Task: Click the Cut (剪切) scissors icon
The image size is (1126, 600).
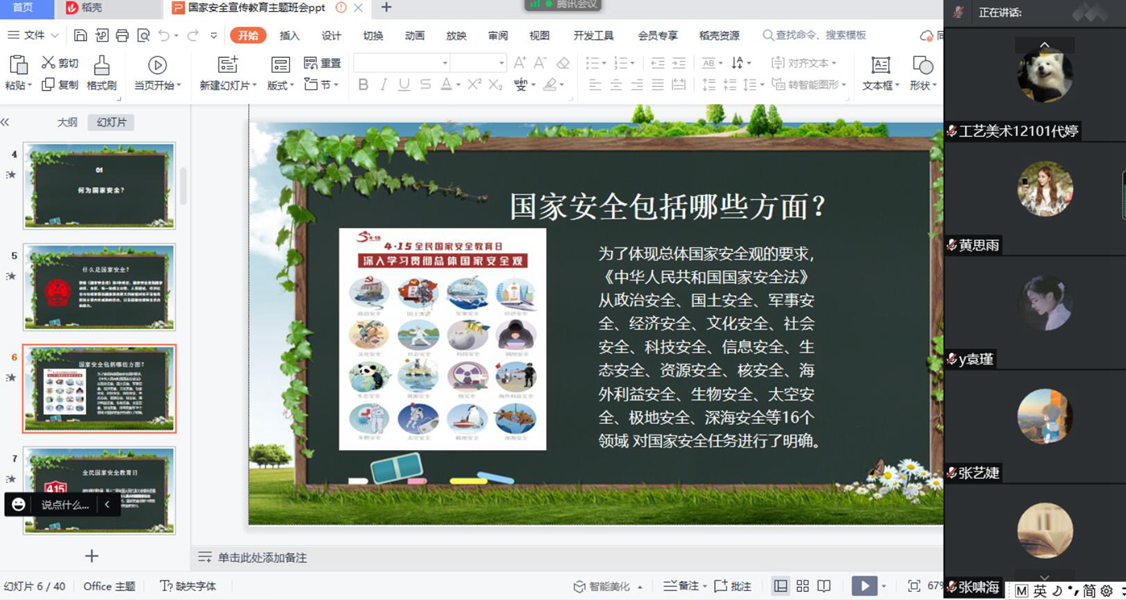Action: click(x=48, y=63)
